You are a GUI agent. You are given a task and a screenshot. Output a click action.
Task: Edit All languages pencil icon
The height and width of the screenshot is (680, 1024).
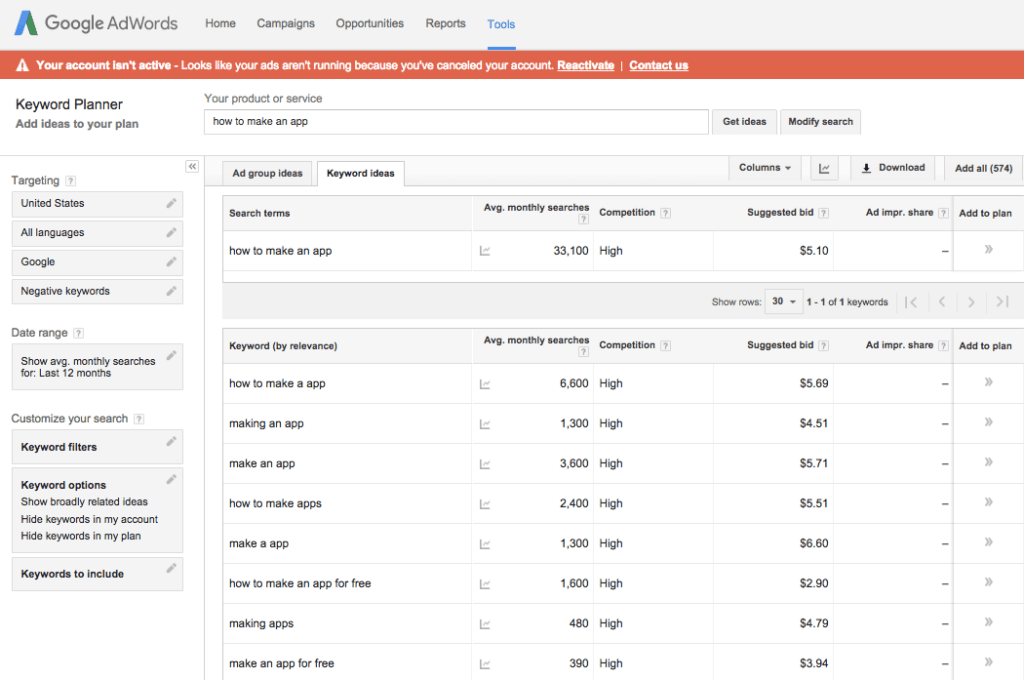171,233
